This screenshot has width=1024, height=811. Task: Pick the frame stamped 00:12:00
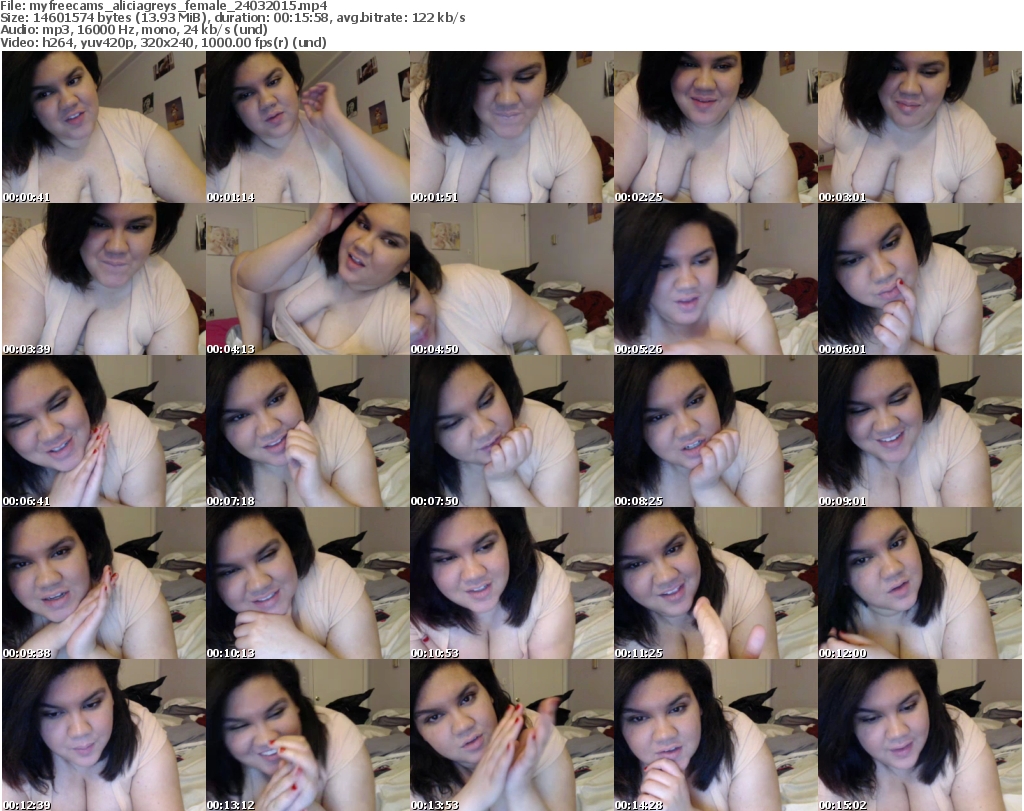pos(920,583)
